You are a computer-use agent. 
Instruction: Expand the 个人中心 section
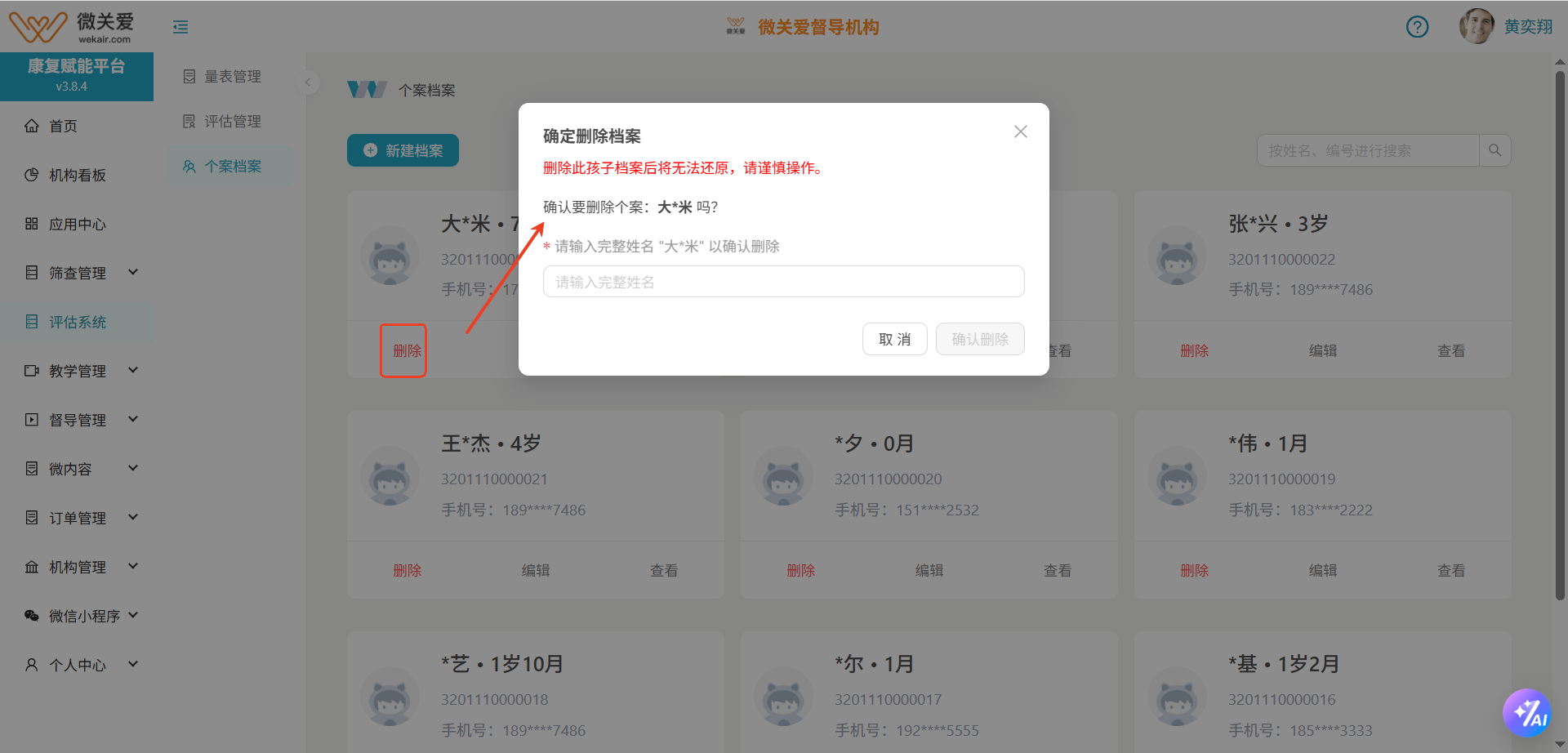tap(132, 664)
